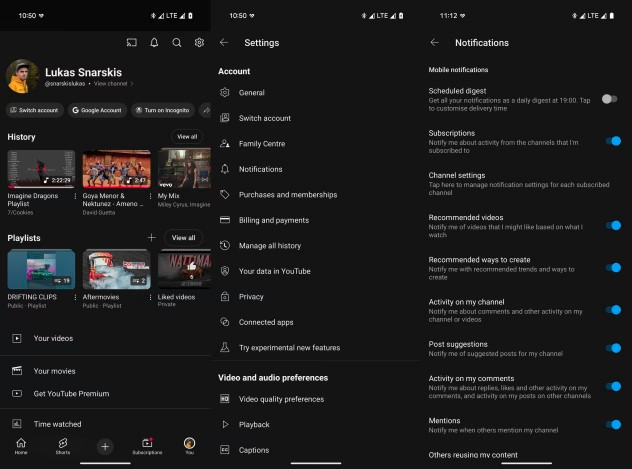The width and height of the screenshot is (632, 469).
Task: Tap back arrow on Notifications screen
Action: (434, 42)
